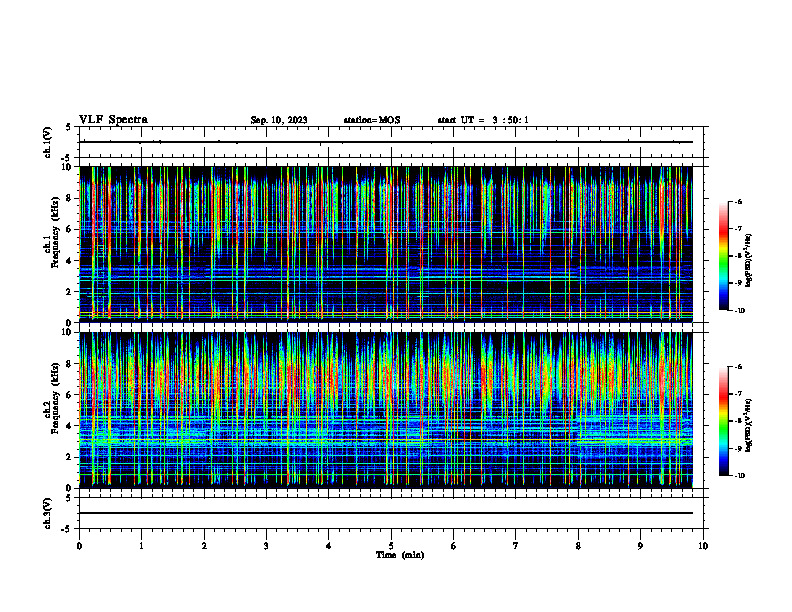Click the '-6' label on ch.1 colorbar
792x612 pixels.
pyautogui.click(x=738, y=201)
